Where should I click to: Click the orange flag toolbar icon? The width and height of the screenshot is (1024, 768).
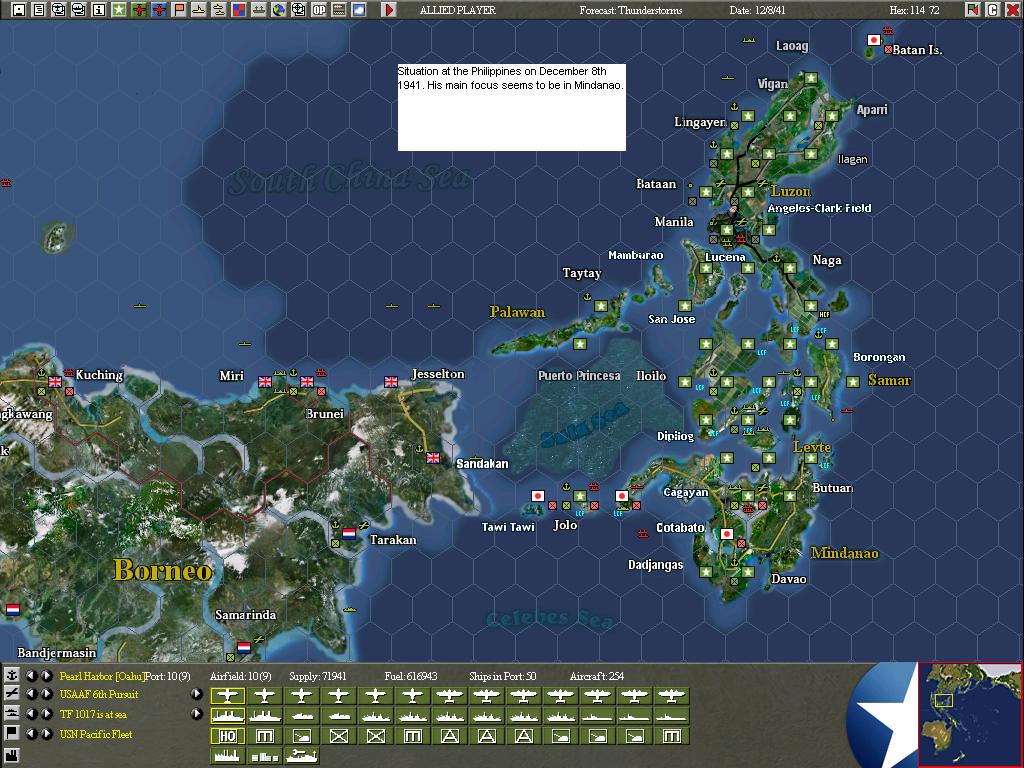coord(179,10)
